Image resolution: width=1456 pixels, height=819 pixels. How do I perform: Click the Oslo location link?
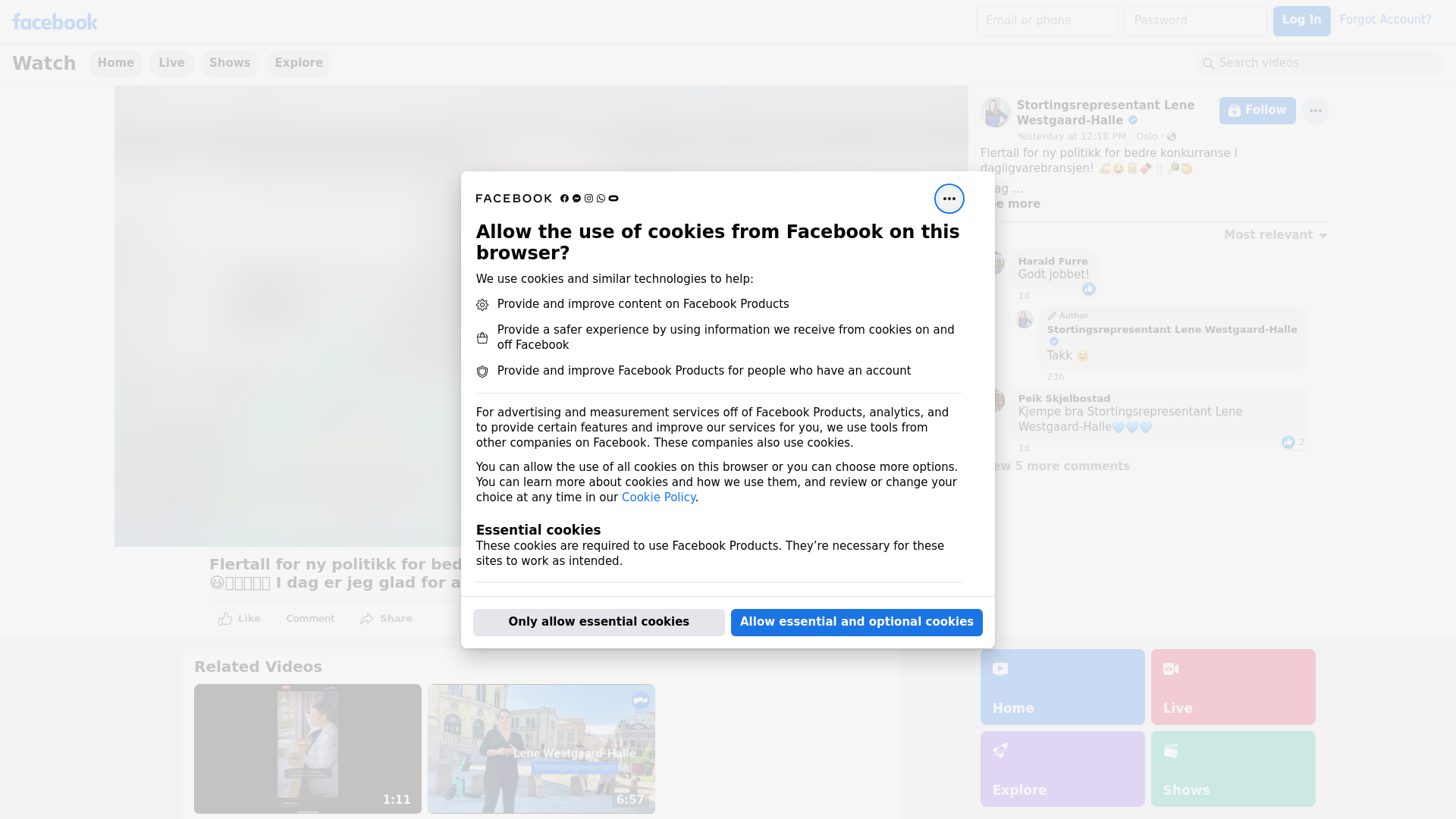coord(1147,136)
